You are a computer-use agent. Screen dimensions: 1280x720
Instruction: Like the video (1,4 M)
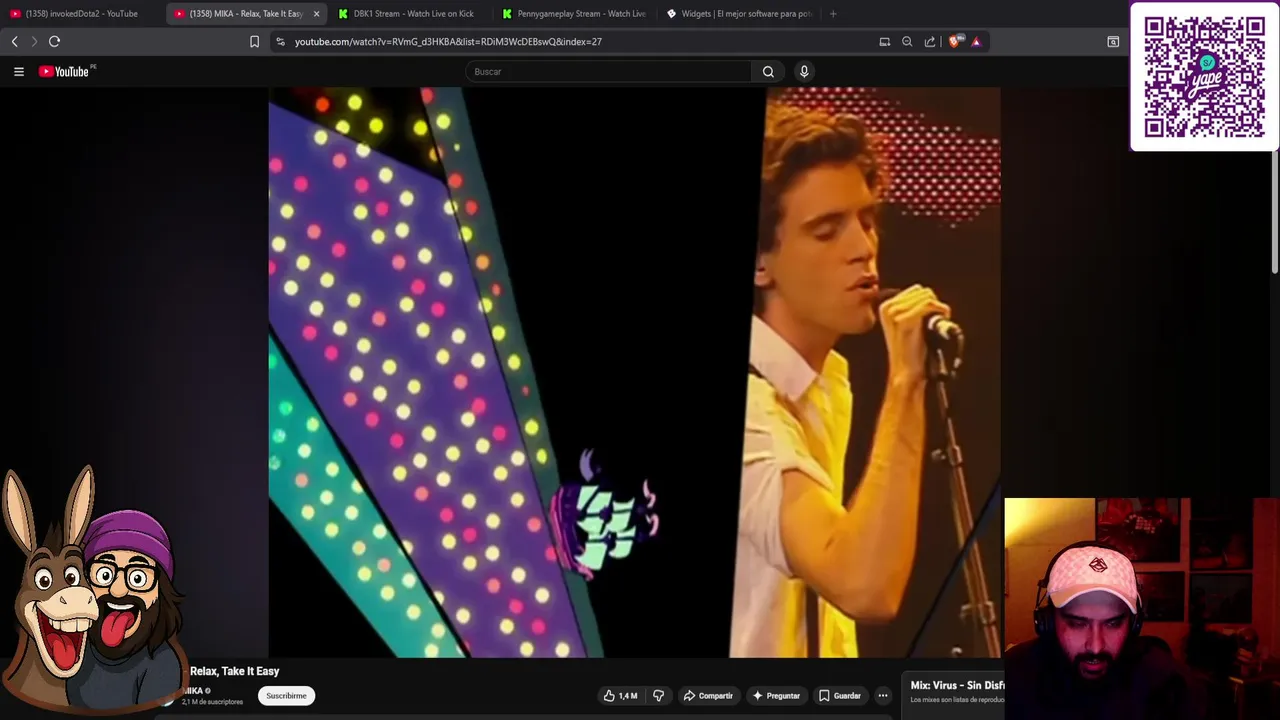620,695
